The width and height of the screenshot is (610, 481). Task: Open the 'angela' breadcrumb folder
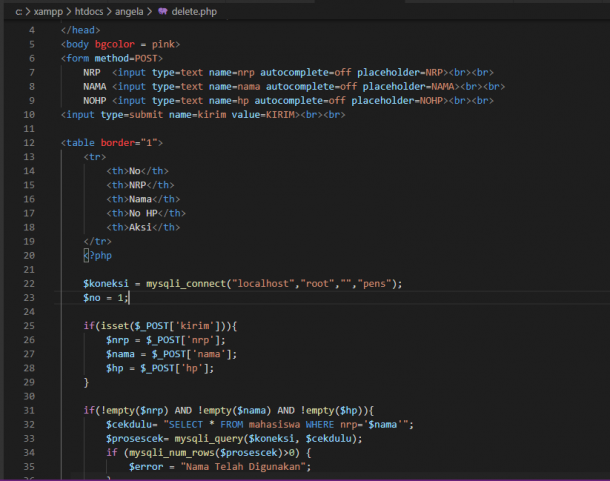point(129,12)
